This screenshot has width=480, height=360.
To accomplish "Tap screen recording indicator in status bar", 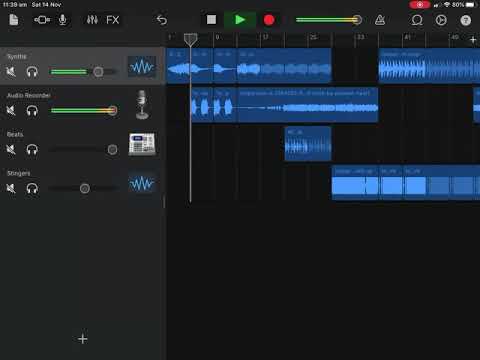I will click(x=420, y=5).
